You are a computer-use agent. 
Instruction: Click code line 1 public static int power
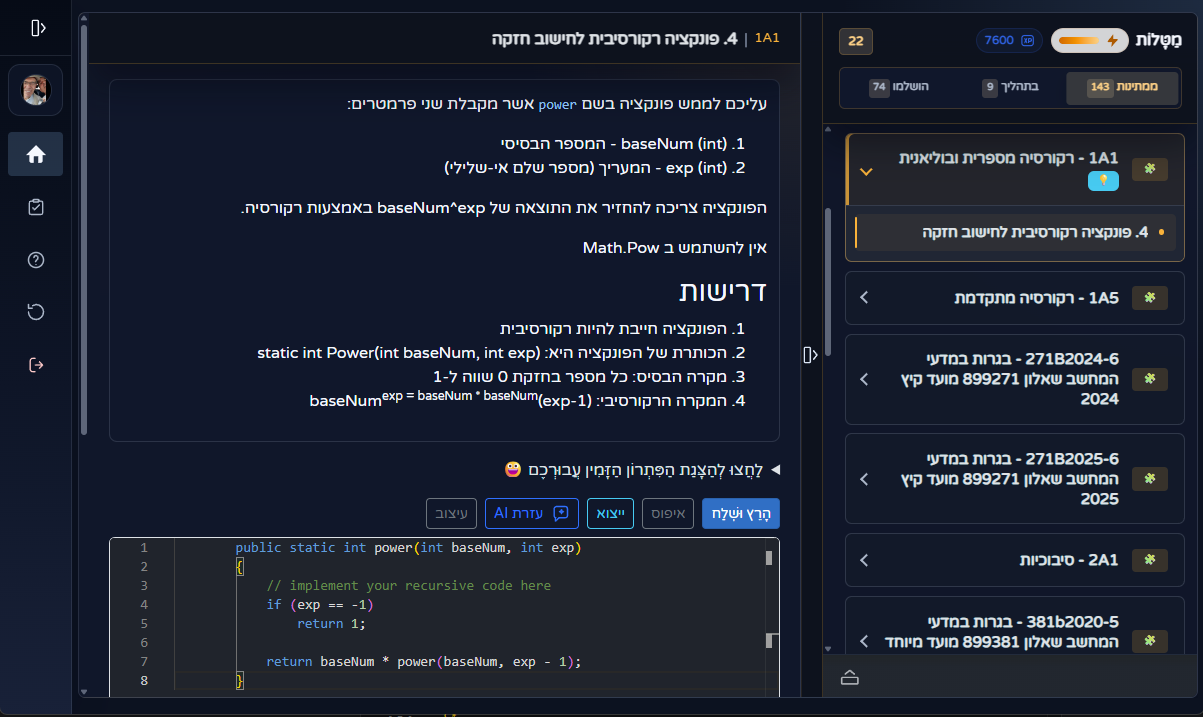pyautogui.click(x=408, y=548)
